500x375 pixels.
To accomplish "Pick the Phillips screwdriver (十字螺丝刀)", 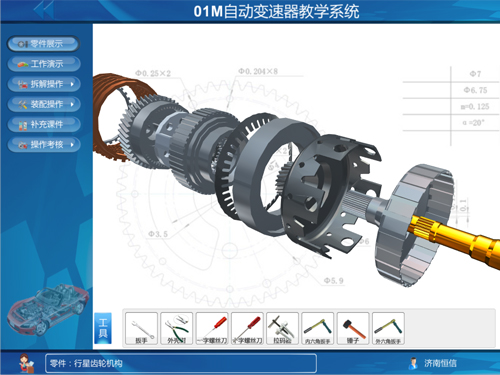I will [x=247, y=328].
